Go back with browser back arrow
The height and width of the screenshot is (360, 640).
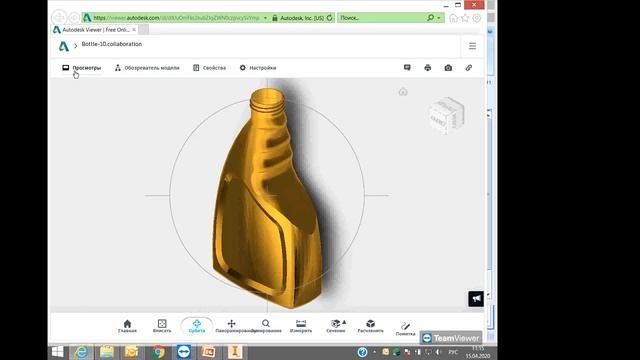pyautogui.click(x=59, y=18)
